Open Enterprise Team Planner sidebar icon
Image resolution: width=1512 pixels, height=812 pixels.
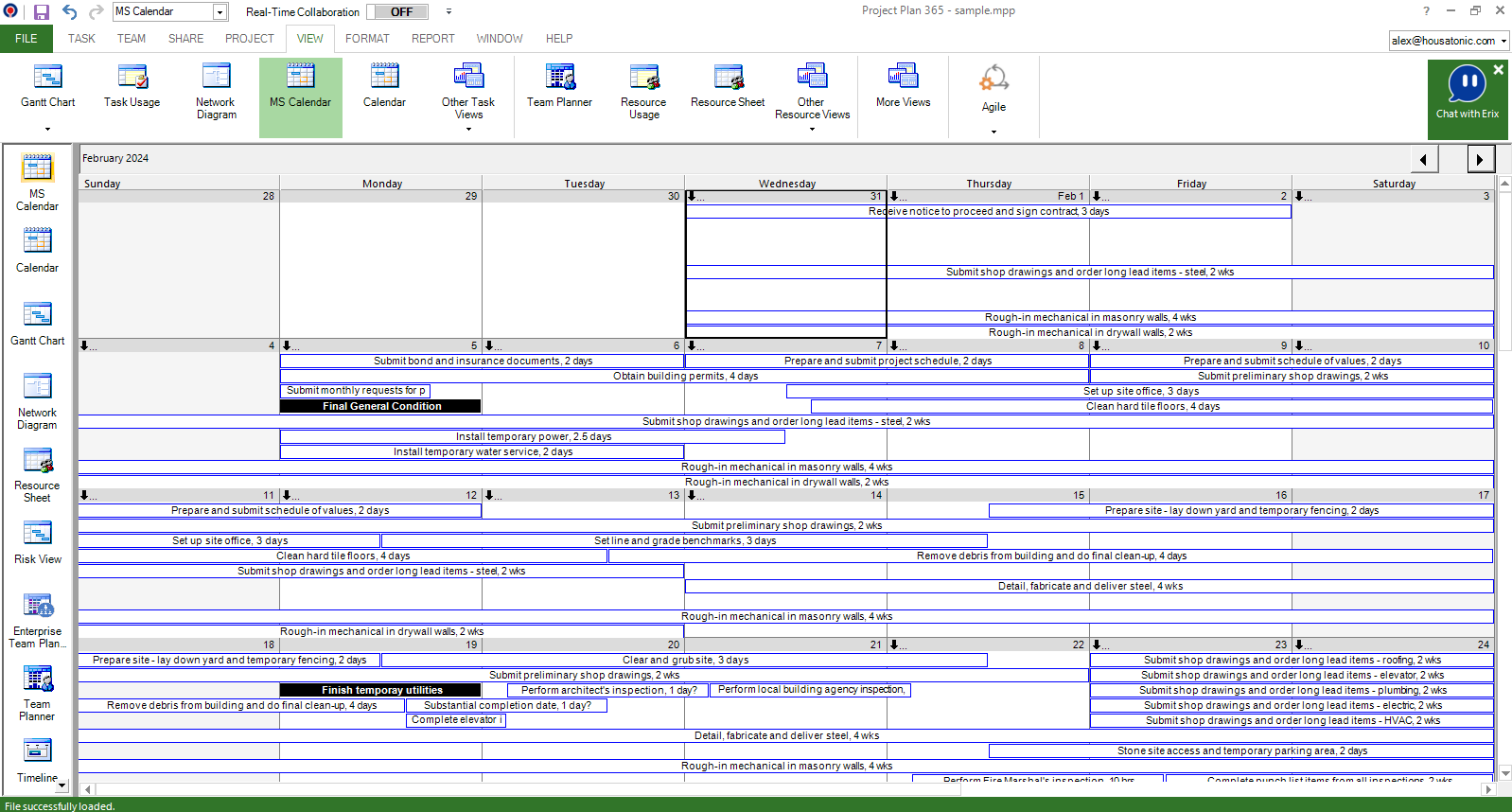38,620
